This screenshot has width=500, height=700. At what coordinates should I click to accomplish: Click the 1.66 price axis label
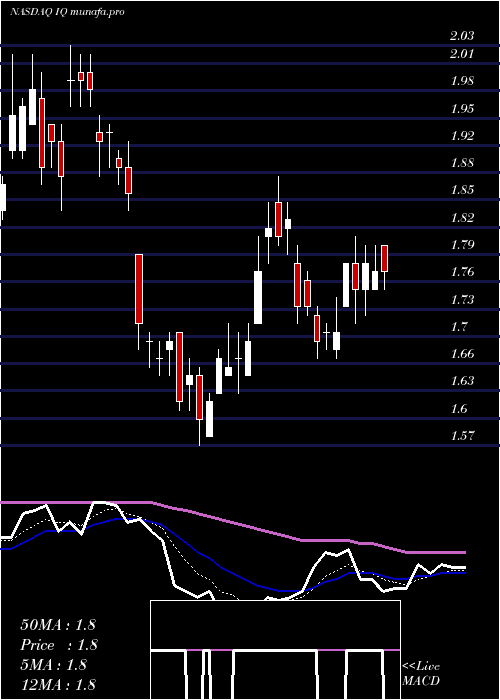tap(462, 354)
